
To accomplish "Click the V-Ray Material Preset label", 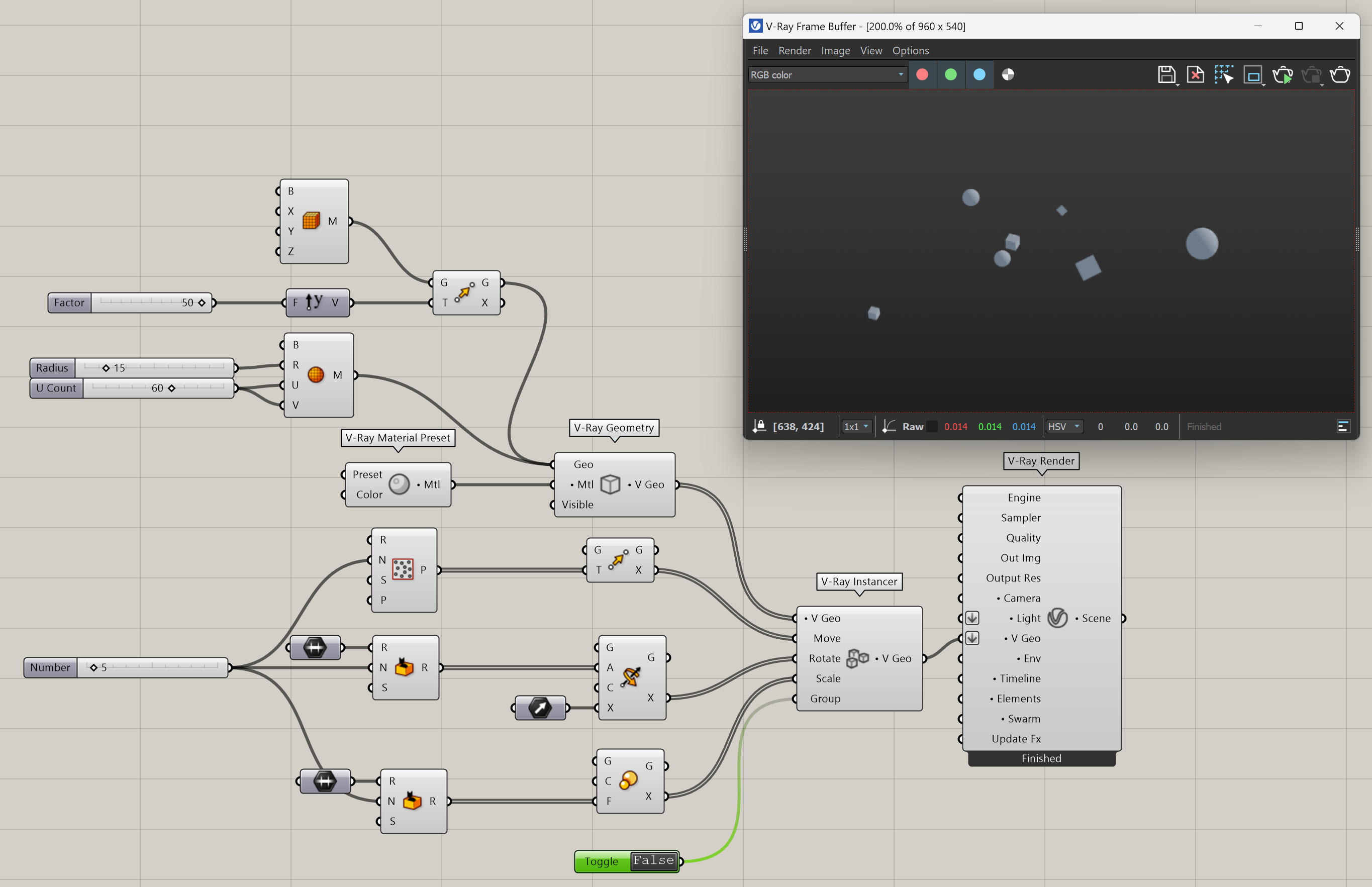I will coord(398,438).
